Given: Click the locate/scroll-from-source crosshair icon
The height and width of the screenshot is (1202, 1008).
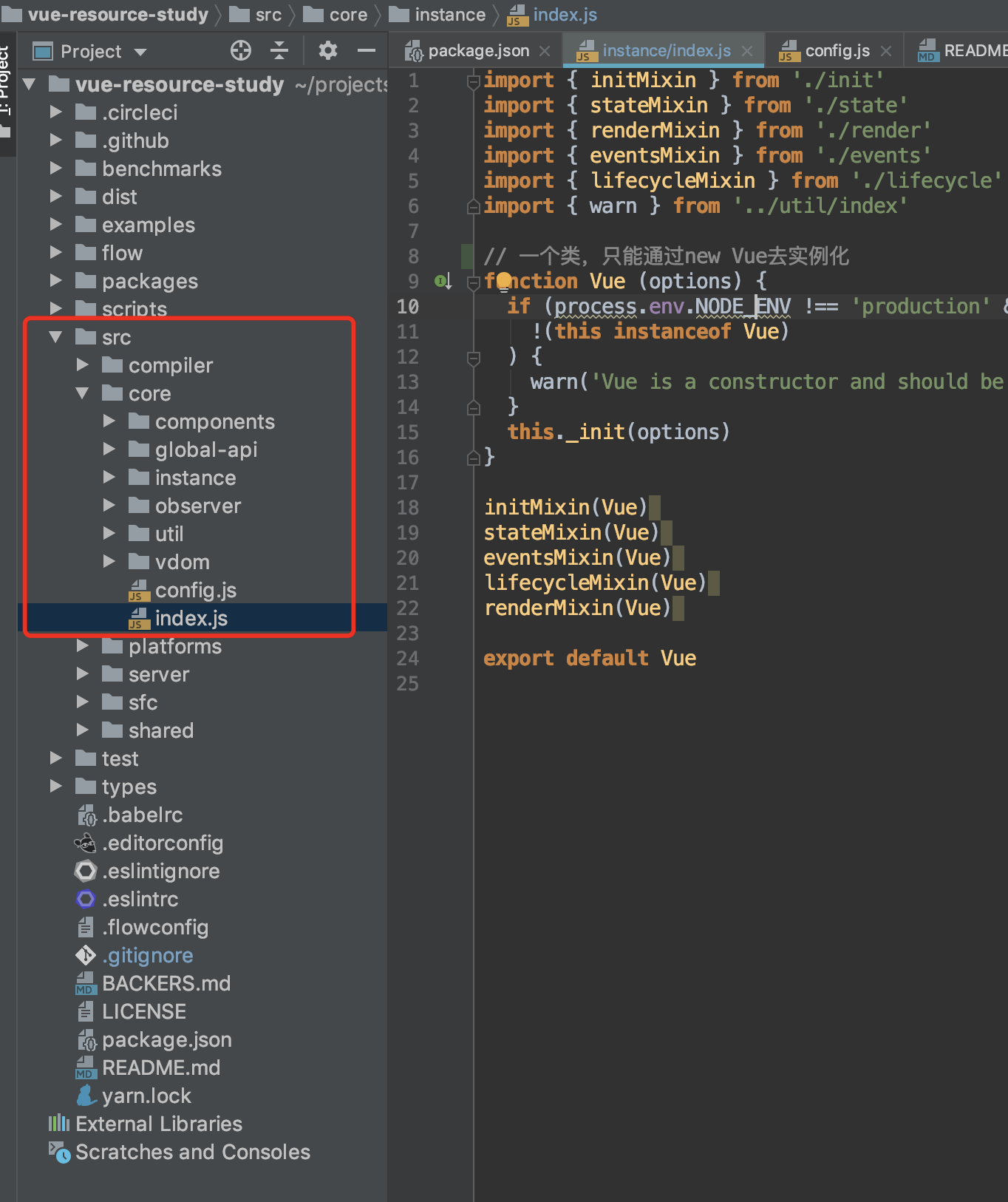Looking at the screenshot, I should pos(241,50).
